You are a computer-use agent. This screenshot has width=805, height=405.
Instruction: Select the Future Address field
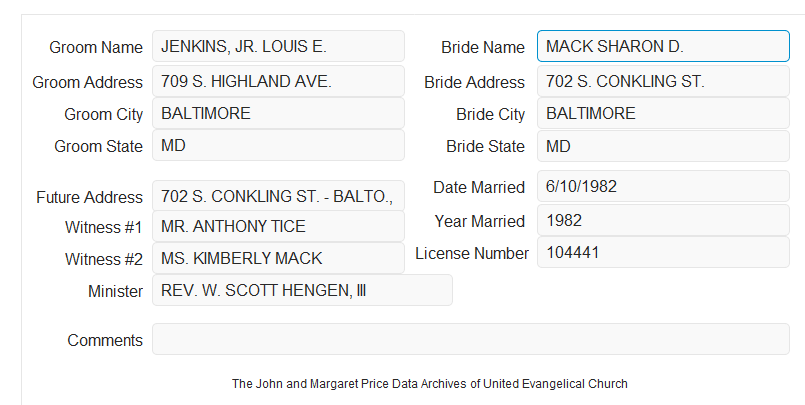coord(278,196)
